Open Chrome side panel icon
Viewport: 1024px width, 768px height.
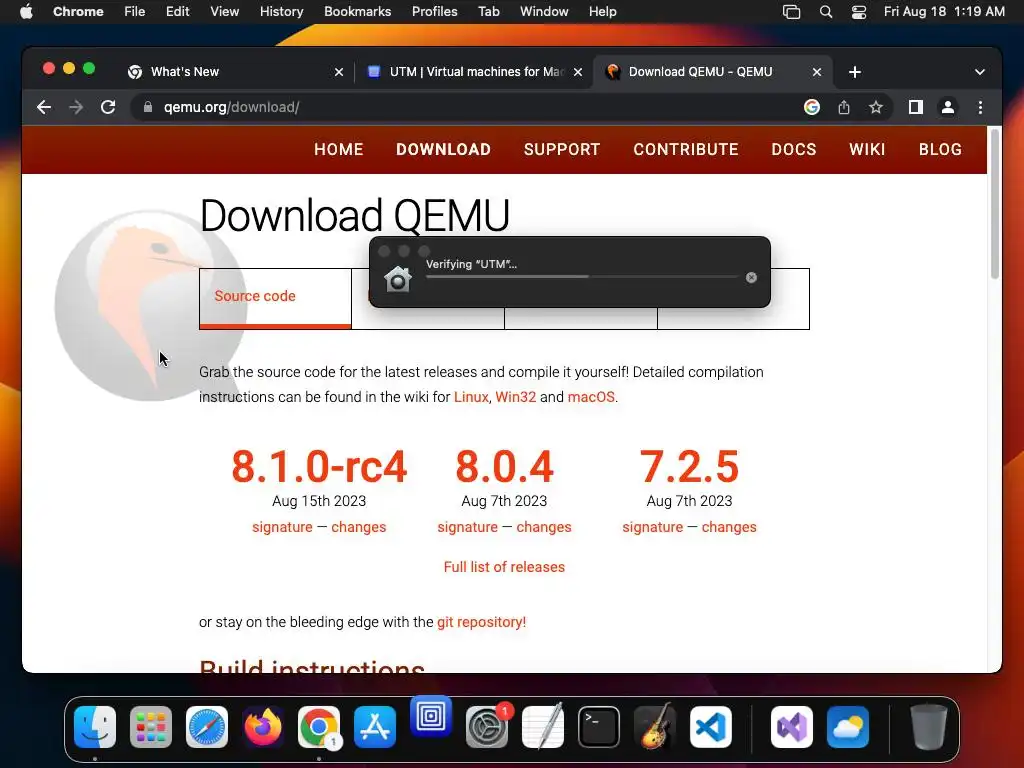tap(916, 107)
